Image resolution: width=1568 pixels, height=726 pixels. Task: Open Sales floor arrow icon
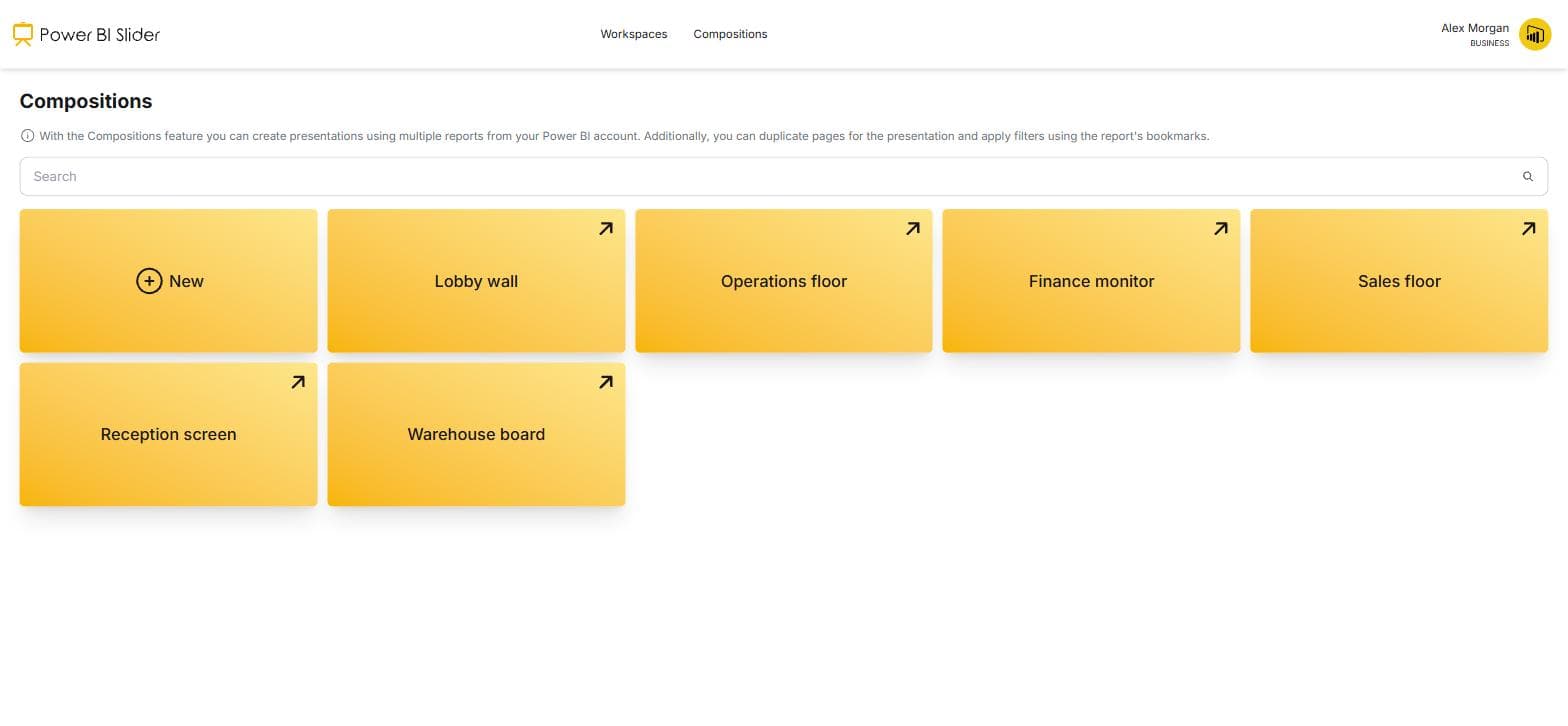coord(1528,229)
